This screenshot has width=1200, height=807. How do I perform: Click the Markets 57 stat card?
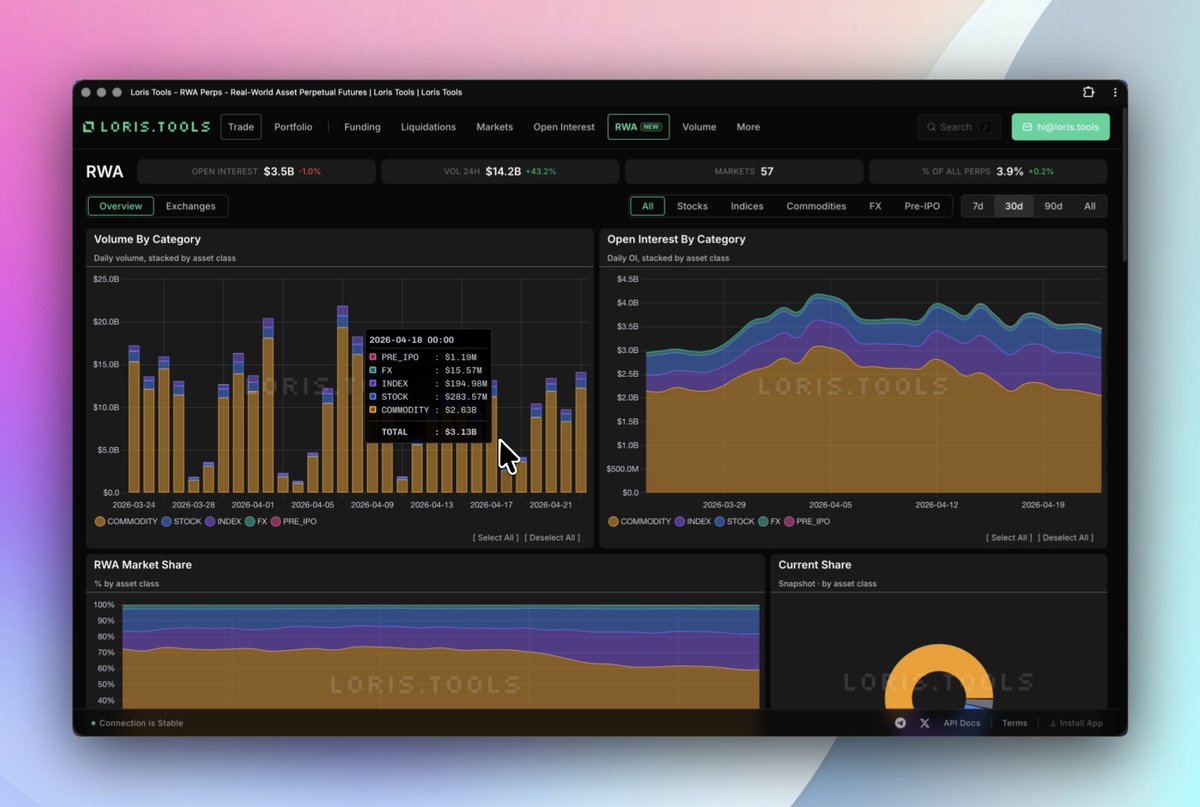coord(744,171)
